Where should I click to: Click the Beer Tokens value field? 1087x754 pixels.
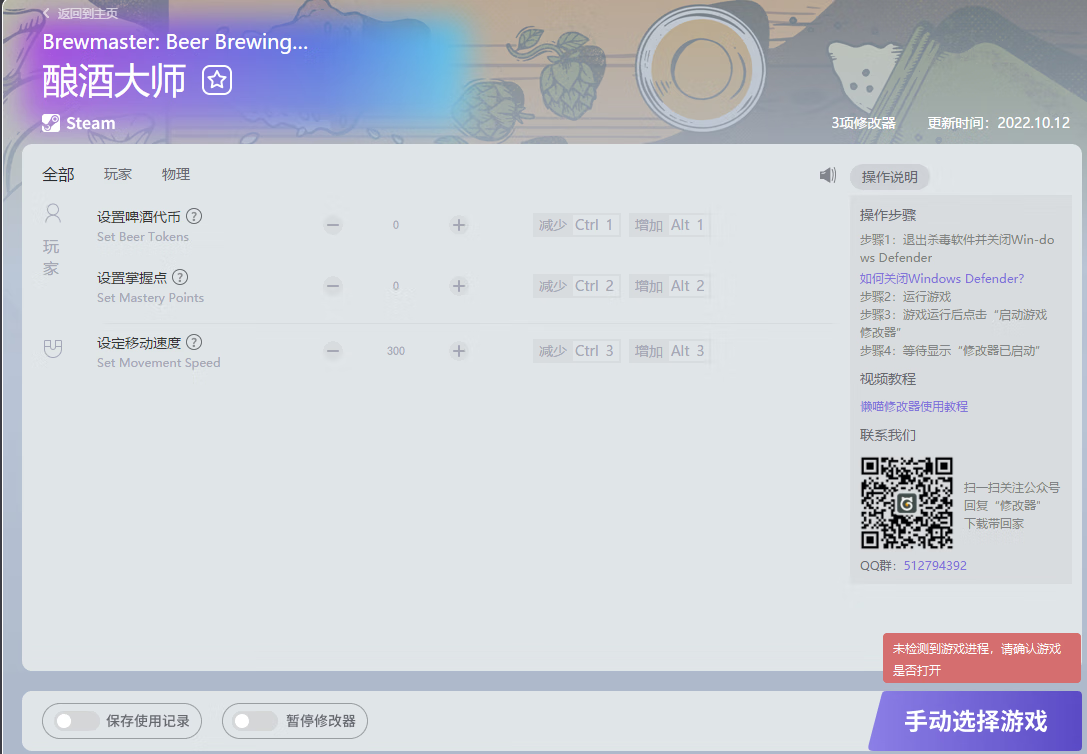click(396, 225)
